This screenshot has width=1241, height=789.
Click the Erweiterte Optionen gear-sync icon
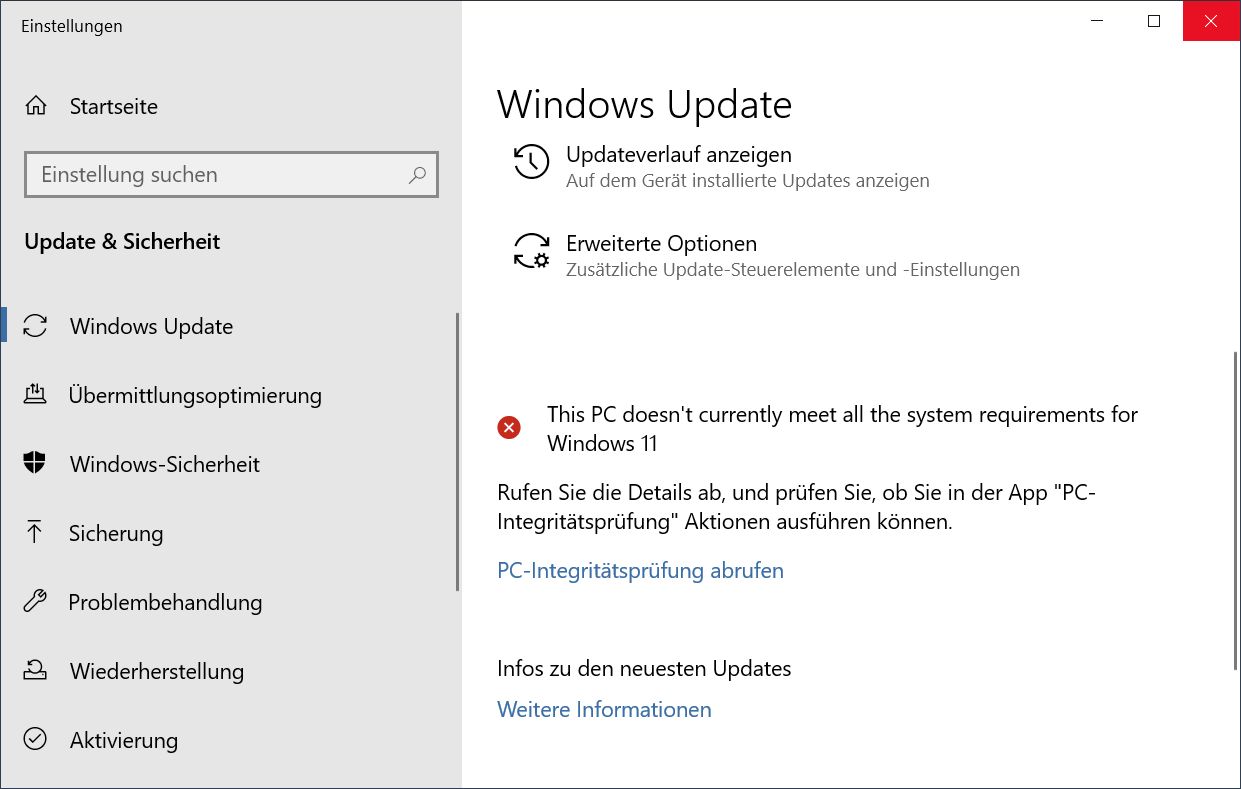point(531,251)
